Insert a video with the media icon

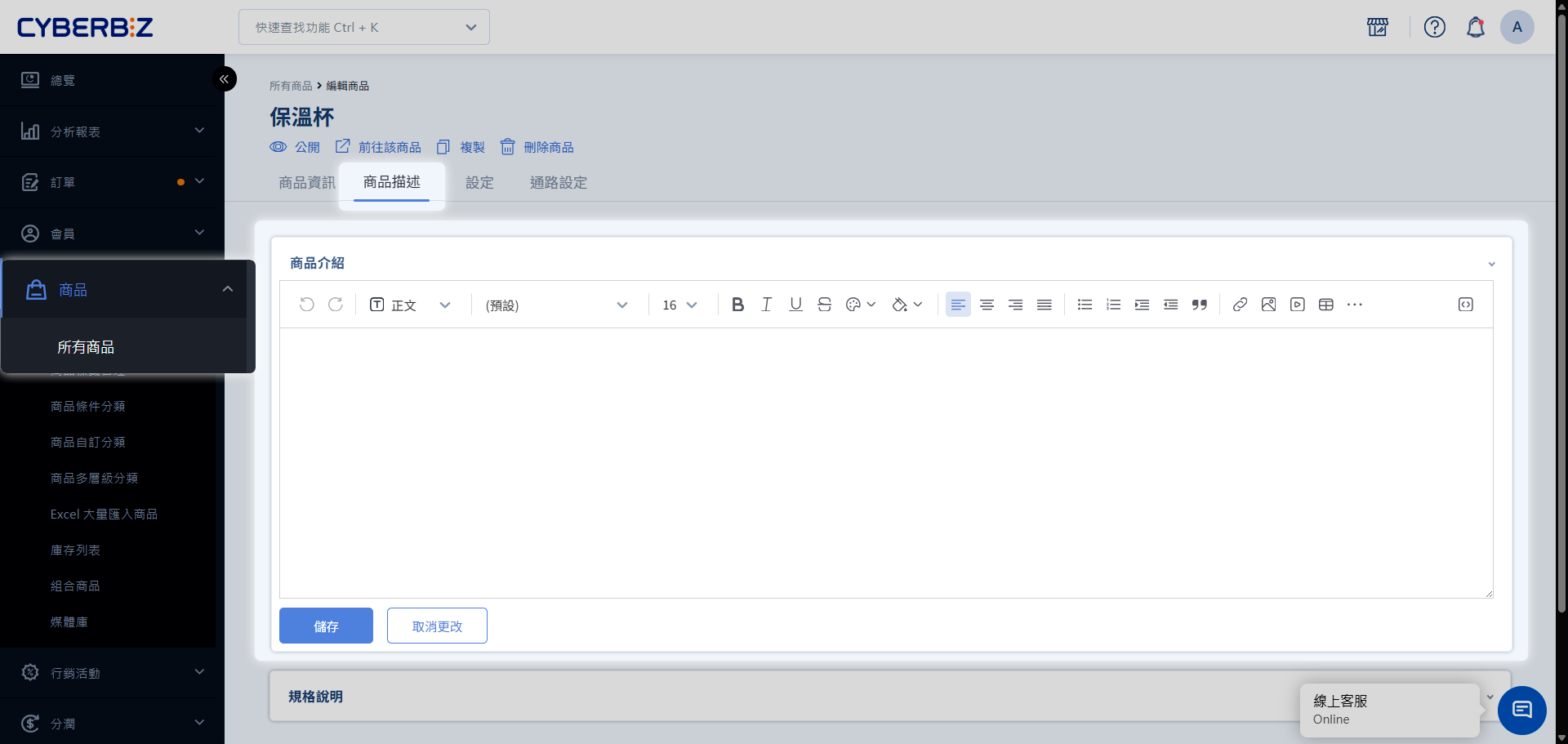point(1297,305)
